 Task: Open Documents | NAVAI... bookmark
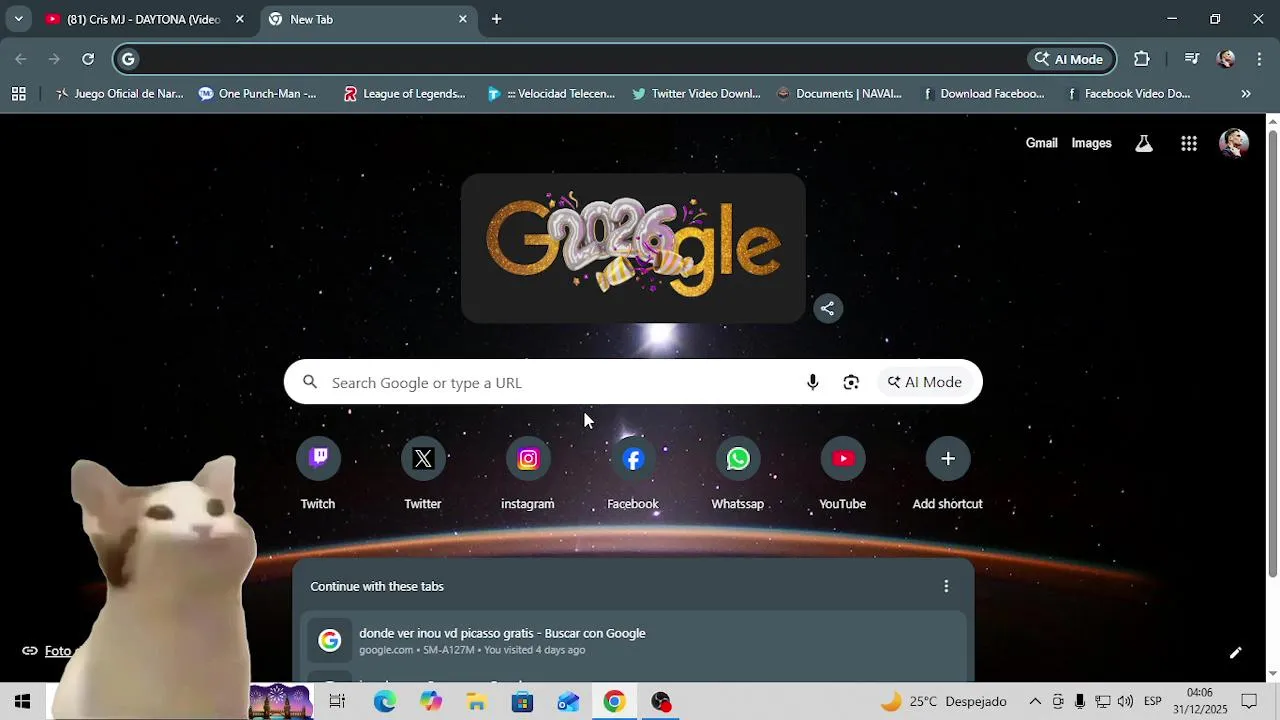[x=839, y=94]
